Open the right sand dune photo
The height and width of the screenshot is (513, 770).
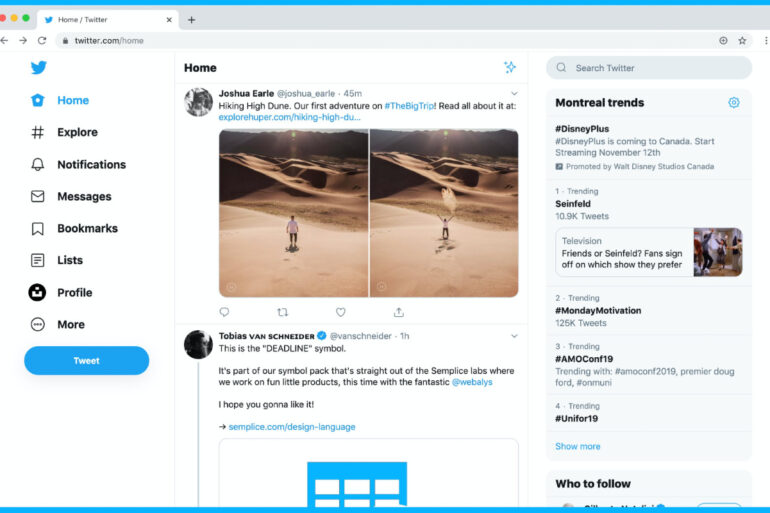444,213
